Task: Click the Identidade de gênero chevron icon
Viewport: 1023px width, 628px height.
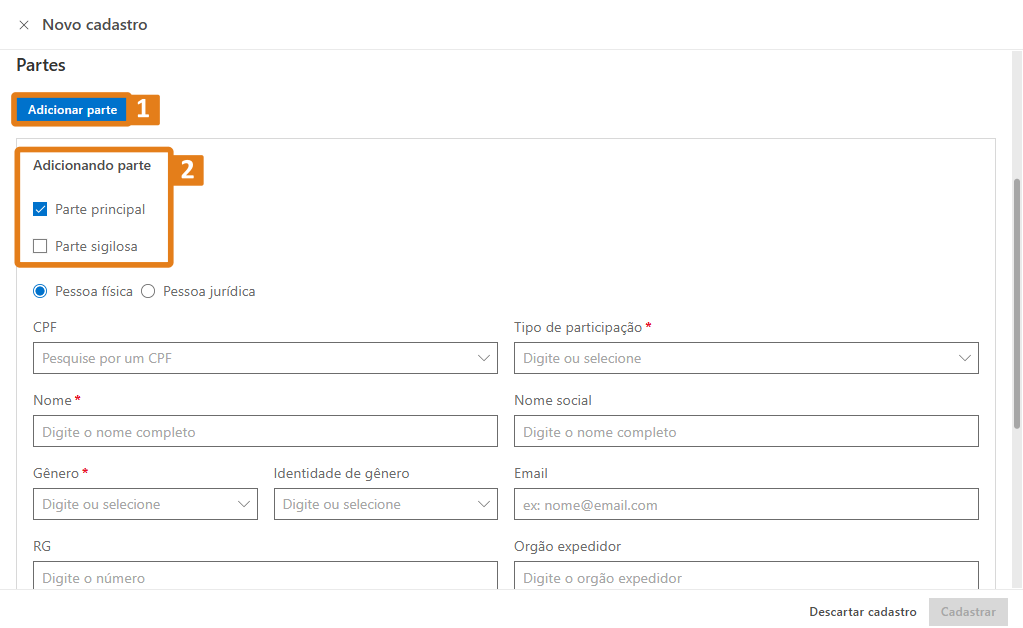Action: (483, 504)
